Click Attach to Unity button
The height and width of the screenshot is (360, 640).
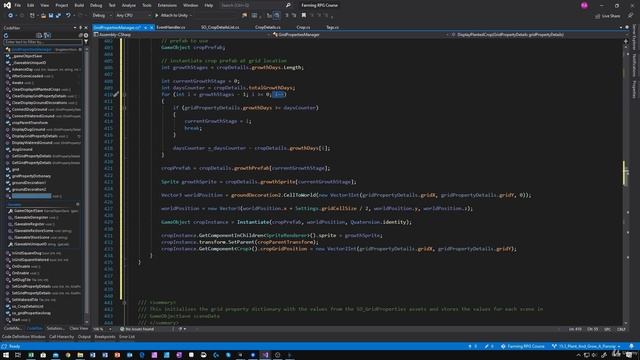click(x=171, y=16)
